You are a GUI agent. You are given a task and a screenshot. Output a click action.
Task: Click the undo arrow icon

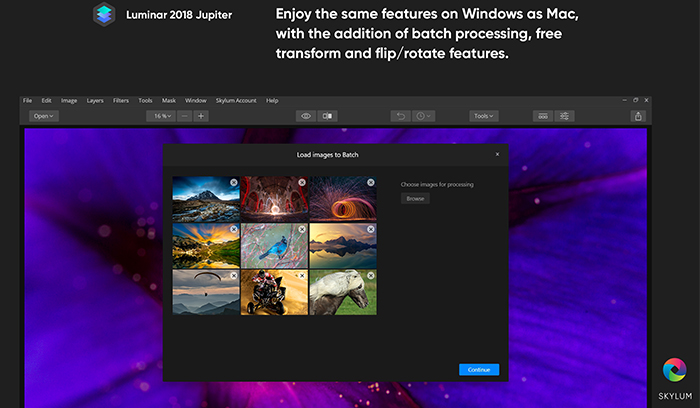400,116
